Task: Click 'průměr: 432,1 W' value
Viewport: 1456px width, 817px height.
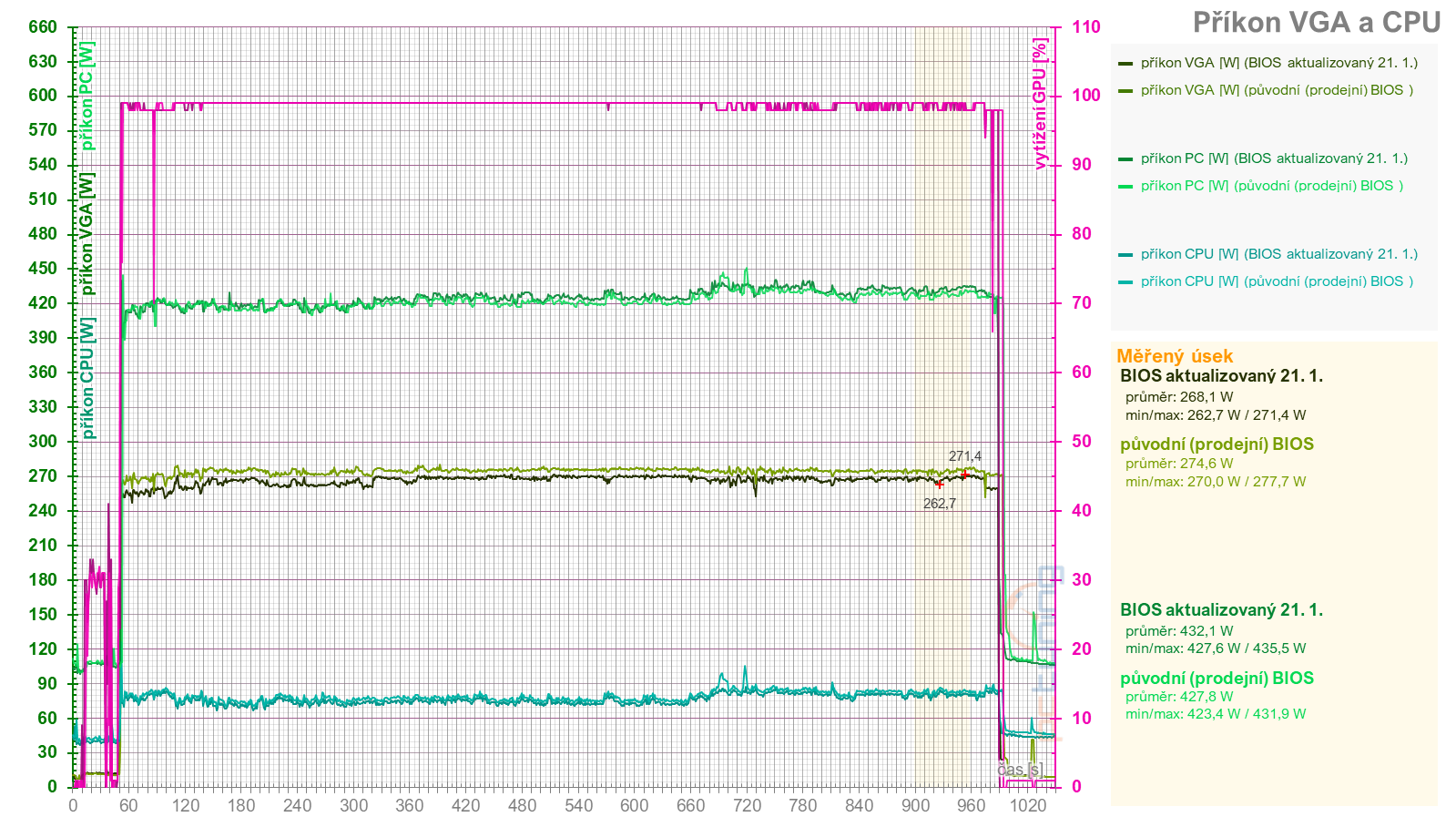Action: pos(1179,631)
